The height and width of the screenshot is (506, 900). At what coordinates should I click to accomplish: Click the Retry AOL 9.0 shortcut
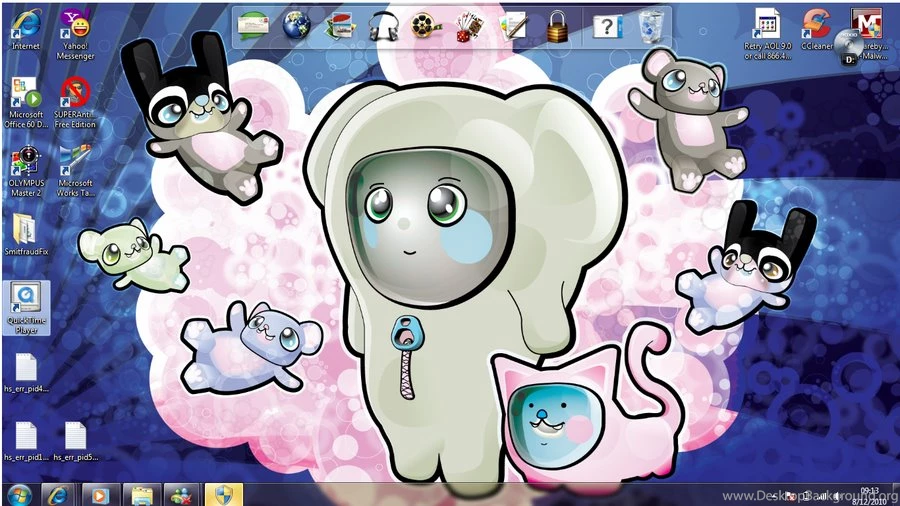767,24
